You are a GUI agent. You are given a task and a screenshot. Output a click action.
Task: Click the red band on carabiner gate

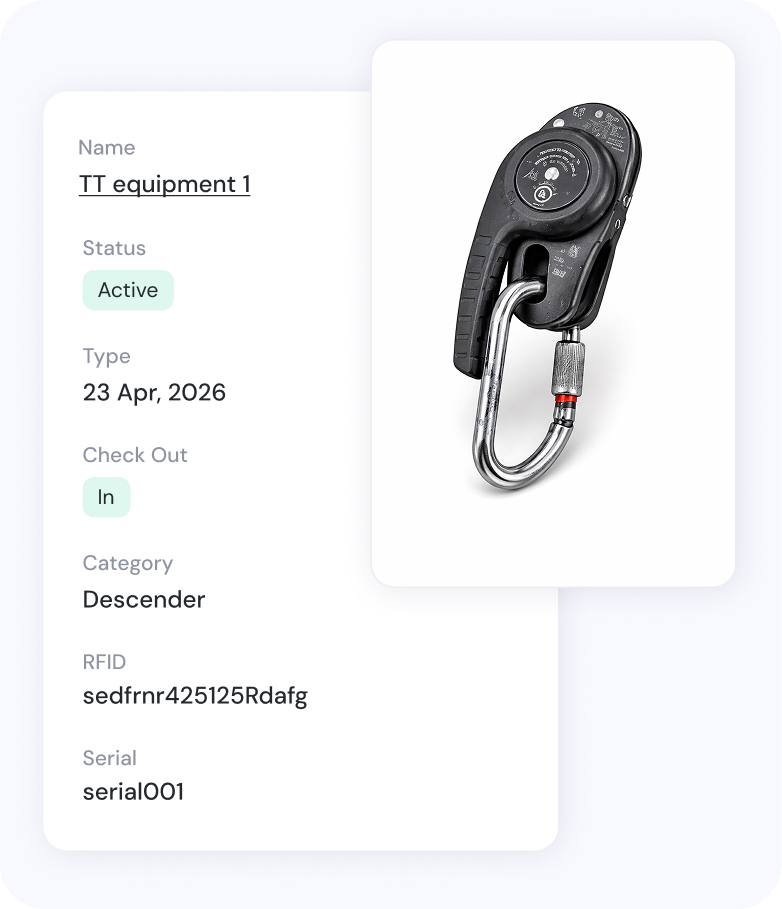pos(566,398)
